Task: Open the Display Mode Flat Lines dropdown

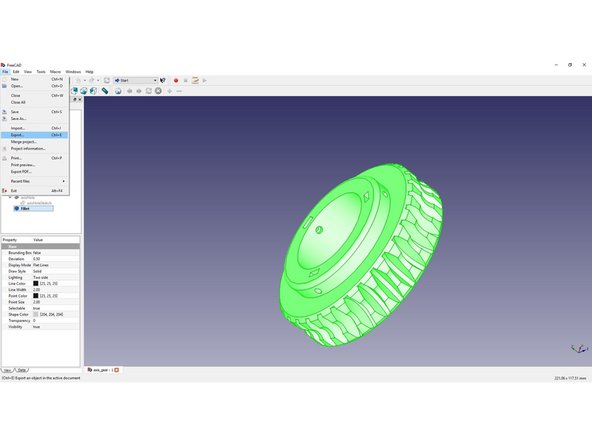Action: pyautogui.click(x=56, y=265)
